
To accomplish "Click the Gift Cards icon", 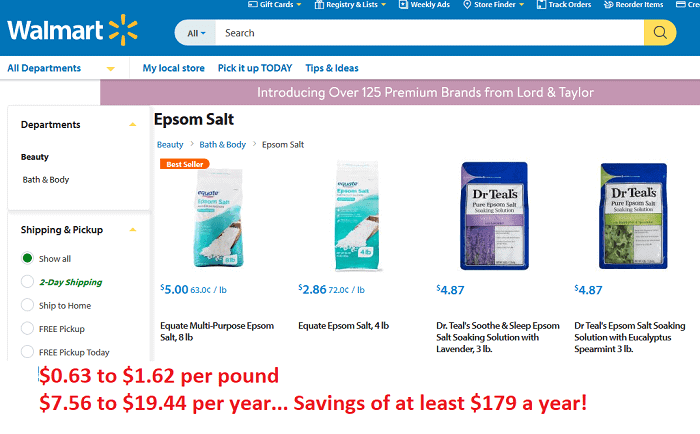I will click(251, 5).
